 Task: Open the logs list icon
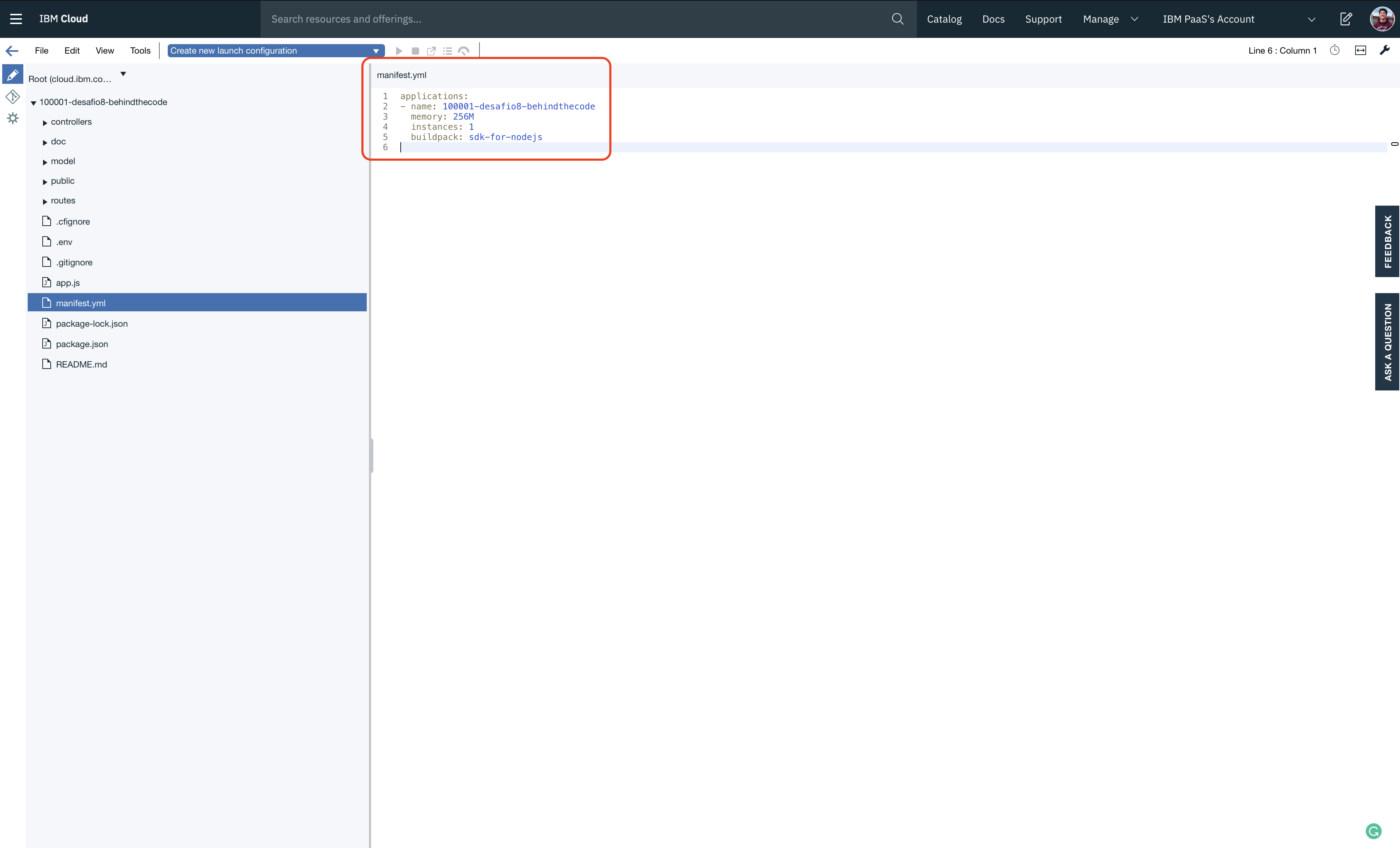click(x=448, y=51)
